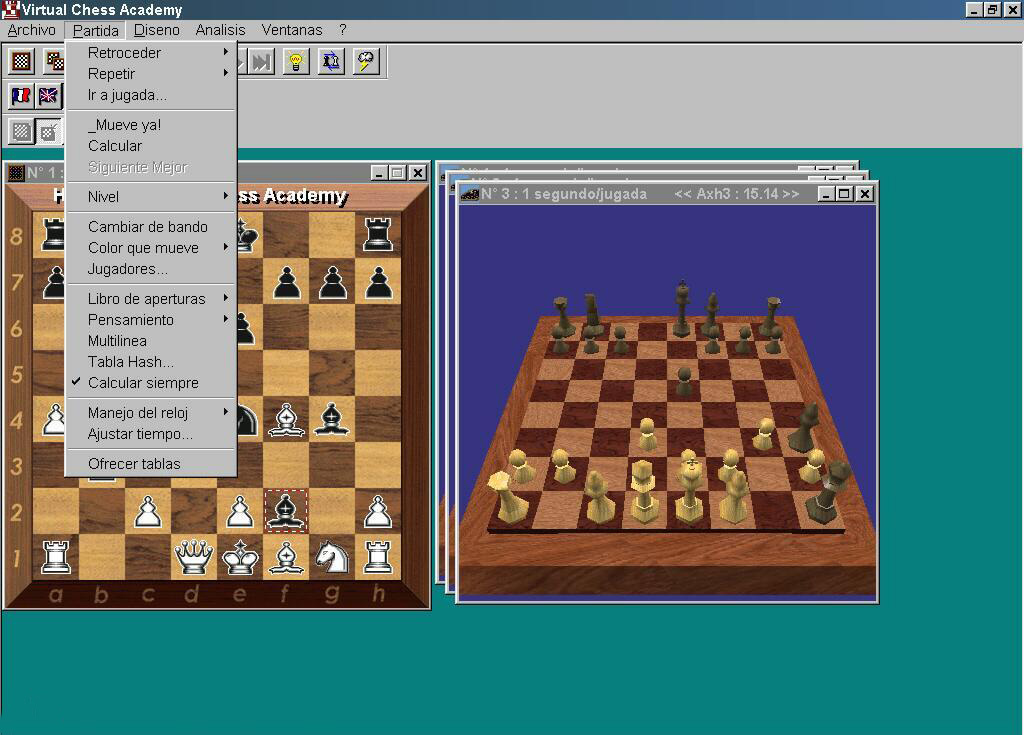1024x735 pixels.
Task: Open the Ventanas menu
Action: (x=292, y=30)
